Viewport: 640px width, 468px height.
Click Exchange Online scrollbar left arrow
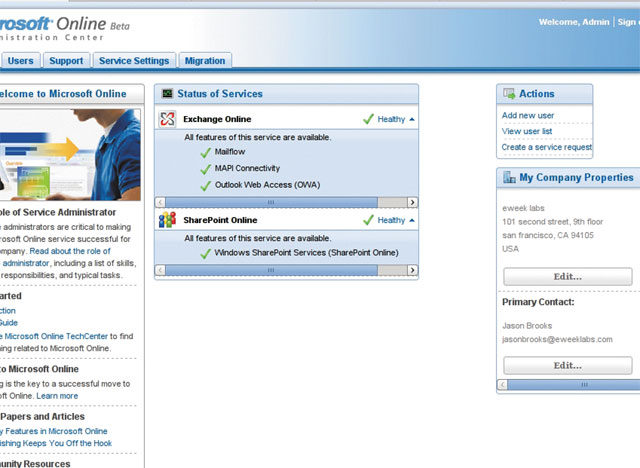pos(160,202)
